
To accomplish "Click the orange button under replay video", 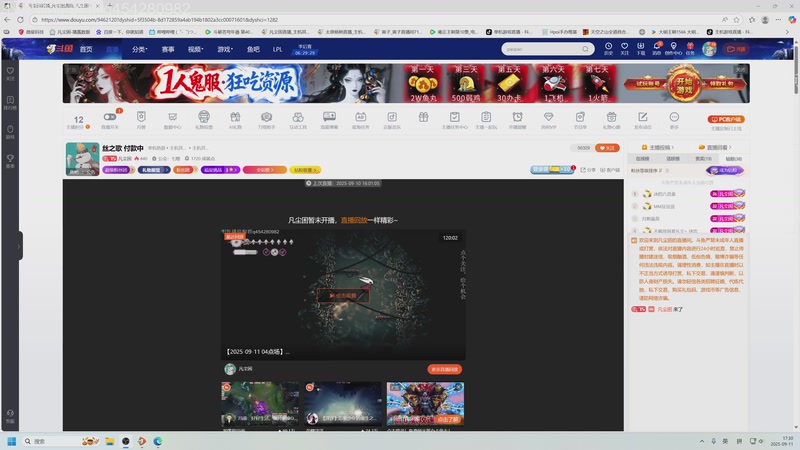I will coord(444,369).
